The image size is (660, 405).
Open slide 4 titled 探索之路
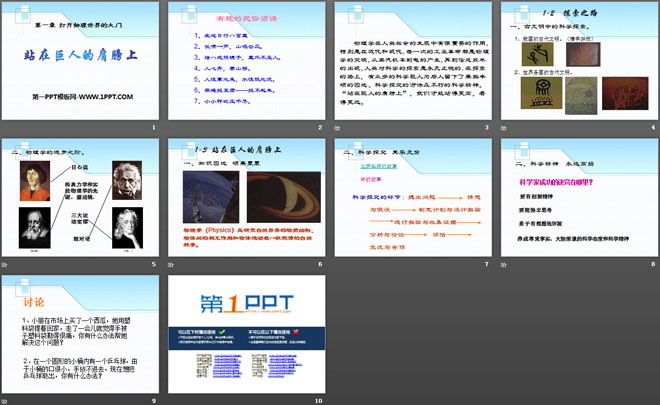(577, 62)
